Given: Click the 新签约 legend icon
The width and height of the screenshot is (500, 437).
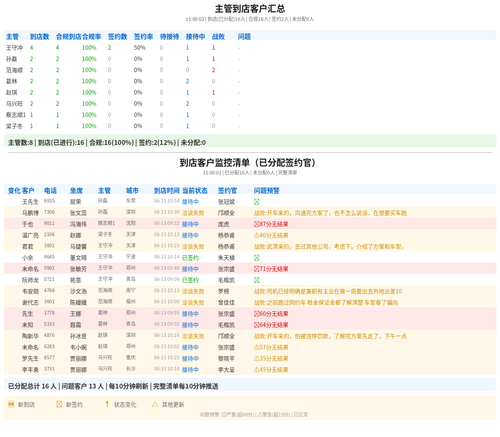Looking at the screenshot, I should [59, 404].
